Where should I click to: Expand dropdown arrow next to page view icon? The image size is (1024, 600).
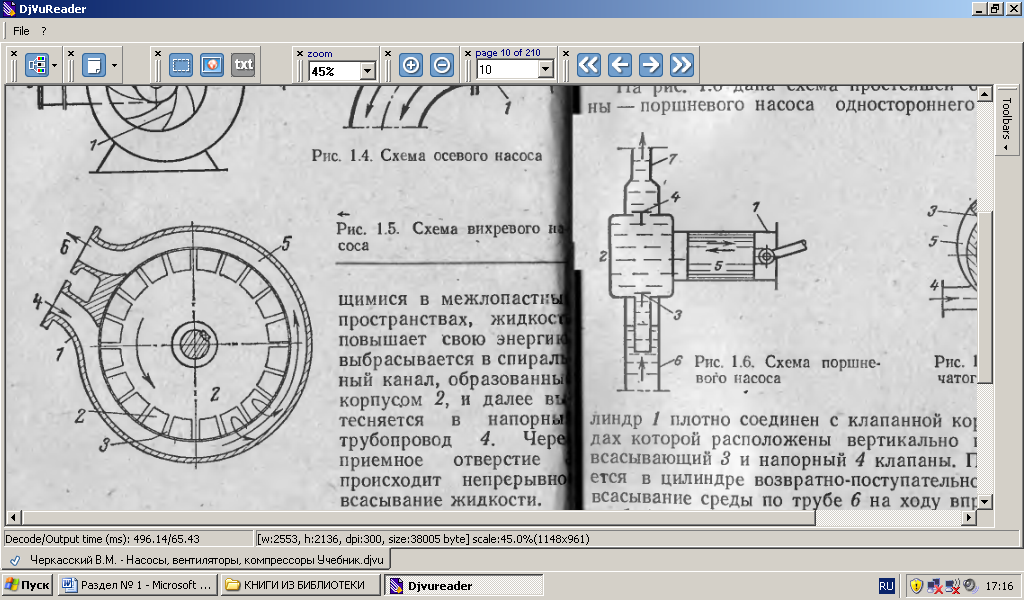(114, 65)
